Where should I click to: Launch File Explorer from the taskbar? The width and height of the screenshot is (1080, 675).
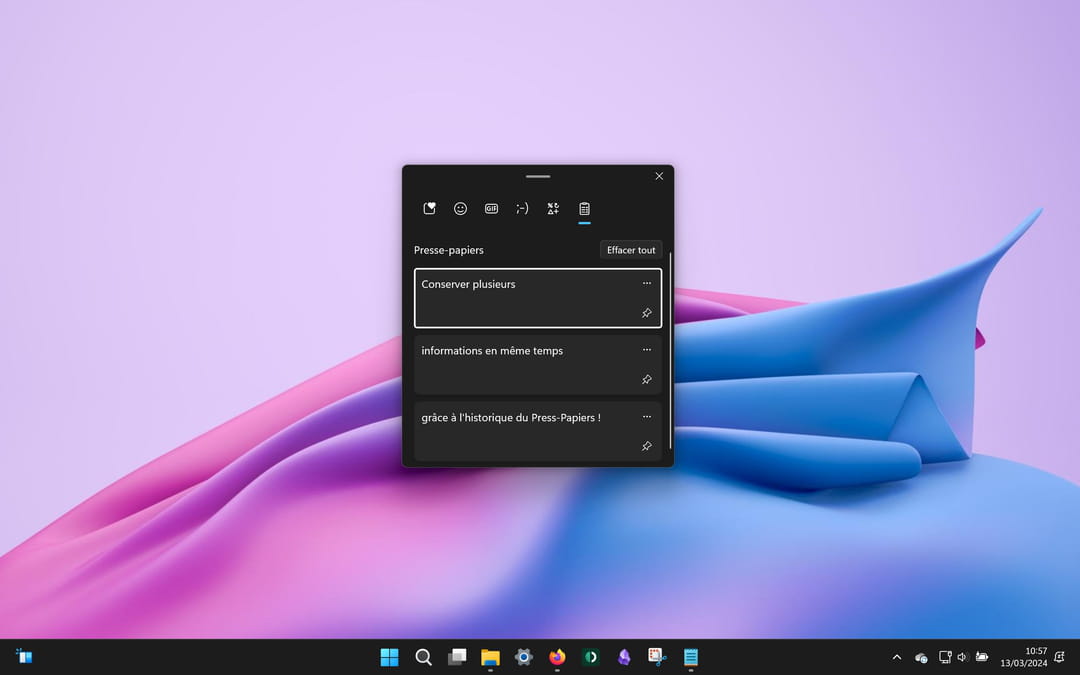(x=490, y=657)
